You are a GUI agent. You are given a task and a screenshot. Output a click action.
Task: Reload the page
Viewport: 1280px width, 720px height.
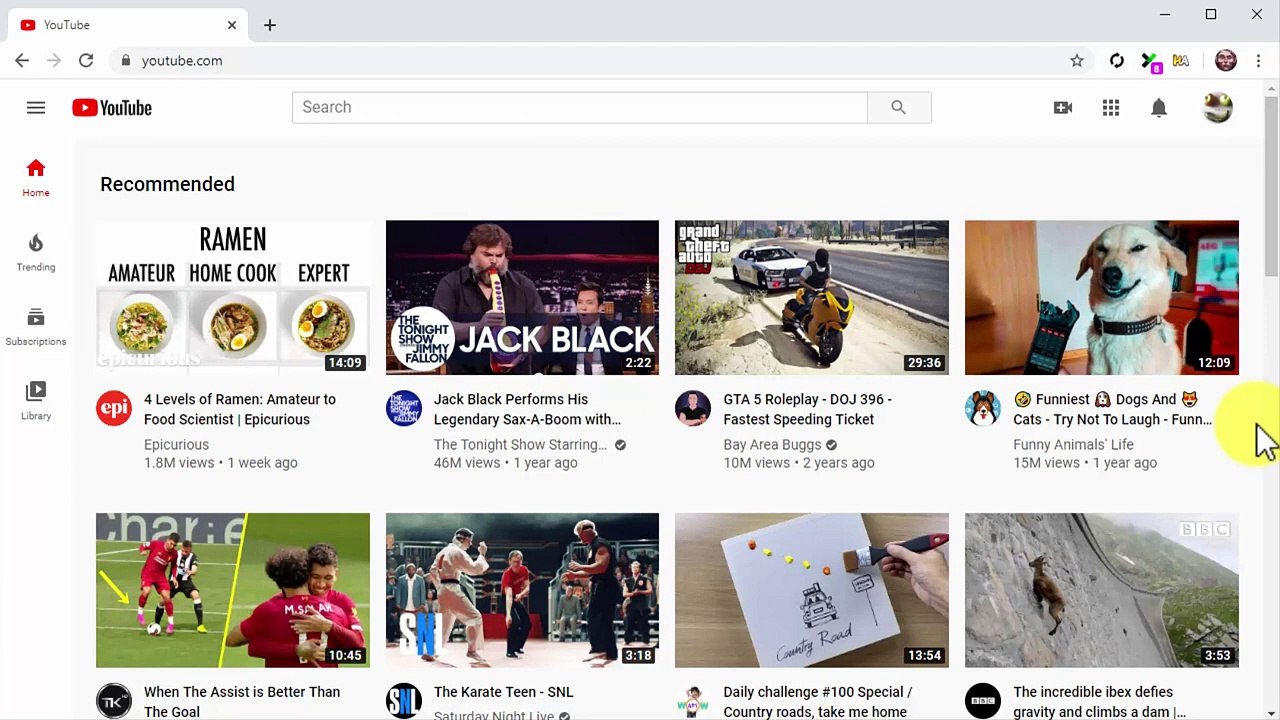pyautogui.click(x=86, y=61)
